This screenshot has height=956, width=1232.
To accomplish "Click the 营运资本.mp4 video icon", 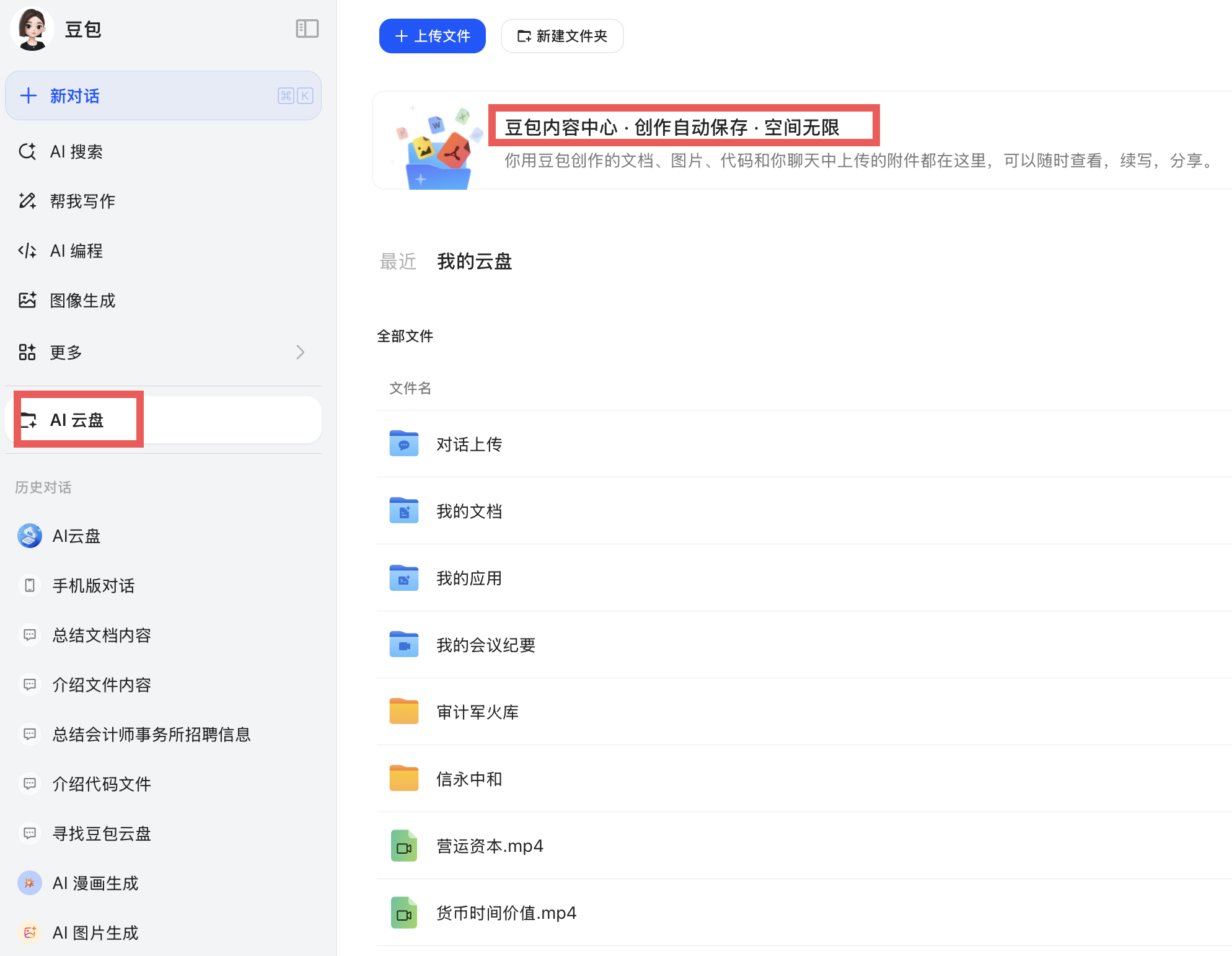I will coord(404,846).
